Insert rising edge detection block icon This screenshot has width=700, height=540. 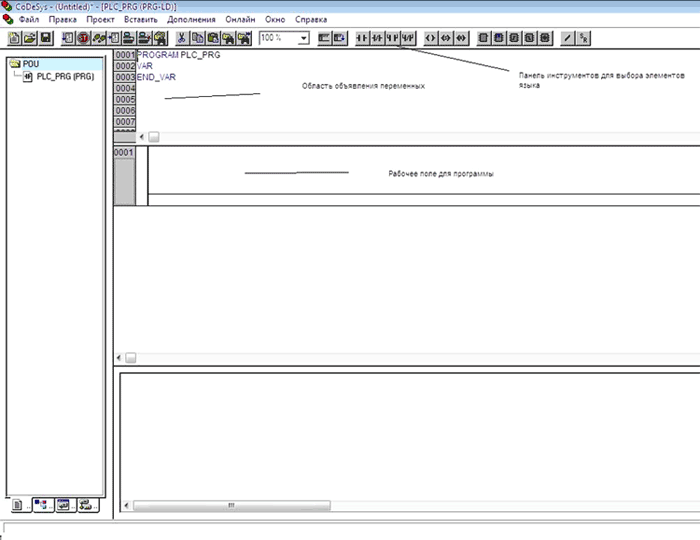coord(514,38)
